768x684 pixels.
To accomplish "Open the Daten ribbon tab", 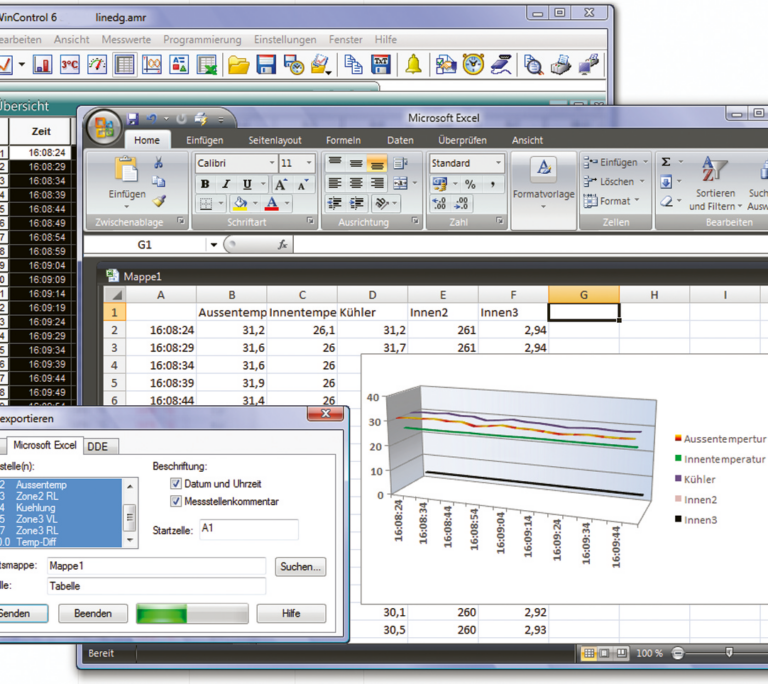I will click(x=400, y=140).
